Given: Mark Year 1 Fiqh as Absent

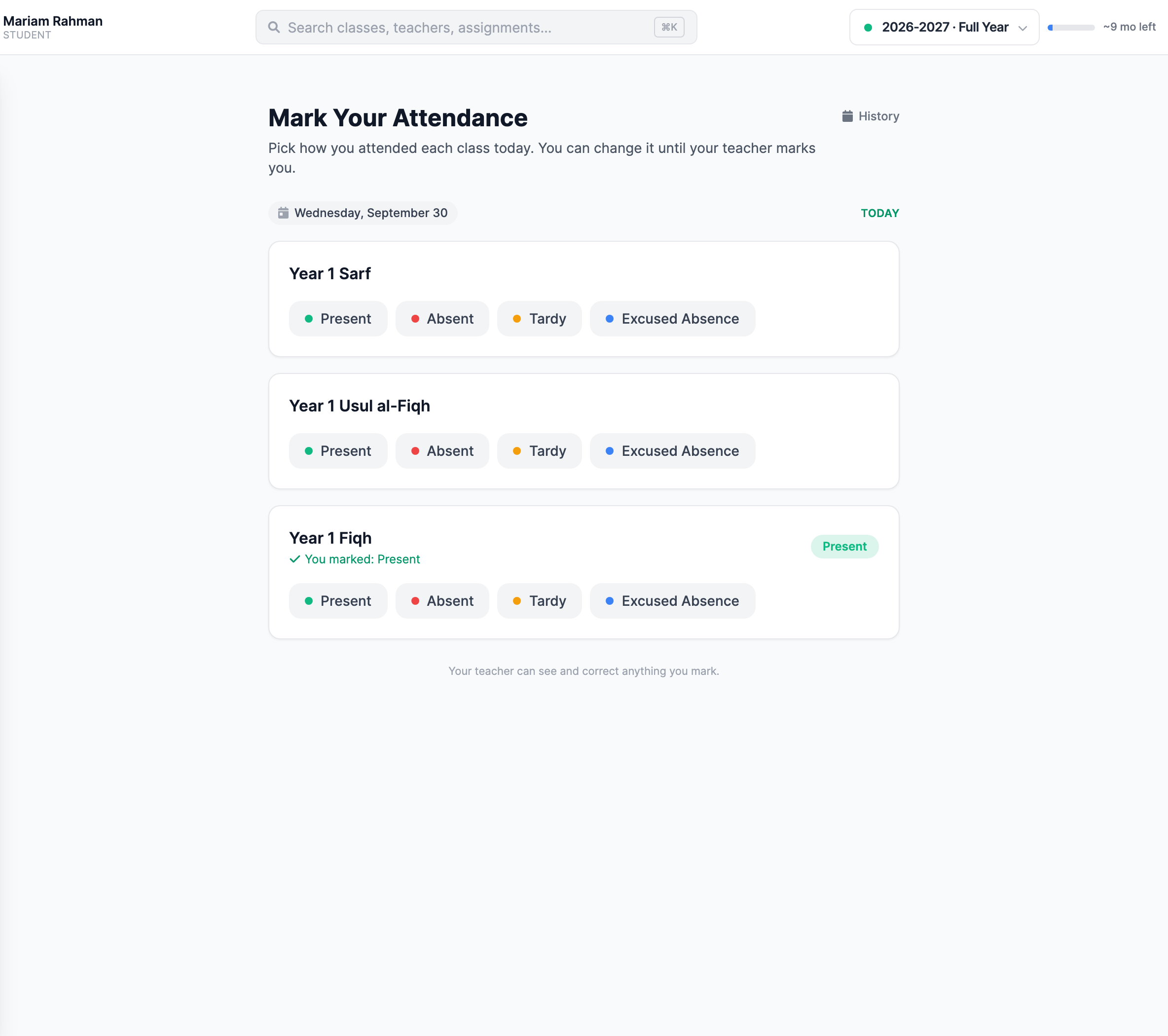Looking at the screenshot, I should point(442,601).
